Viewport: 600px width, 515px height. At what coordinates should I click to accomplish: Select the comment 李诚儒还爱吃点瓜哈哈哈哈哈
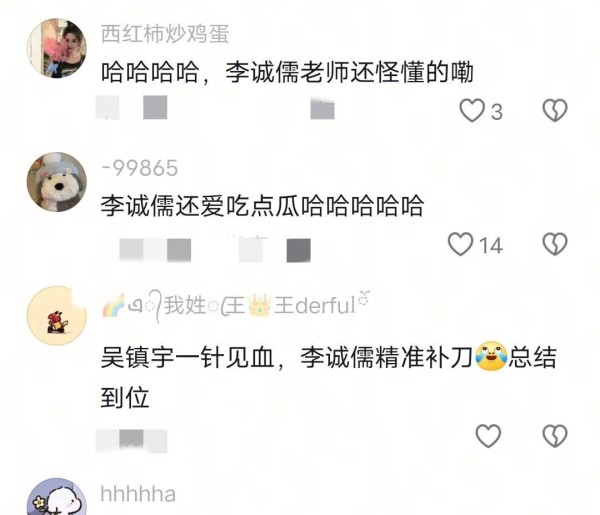tap(262, 206)
